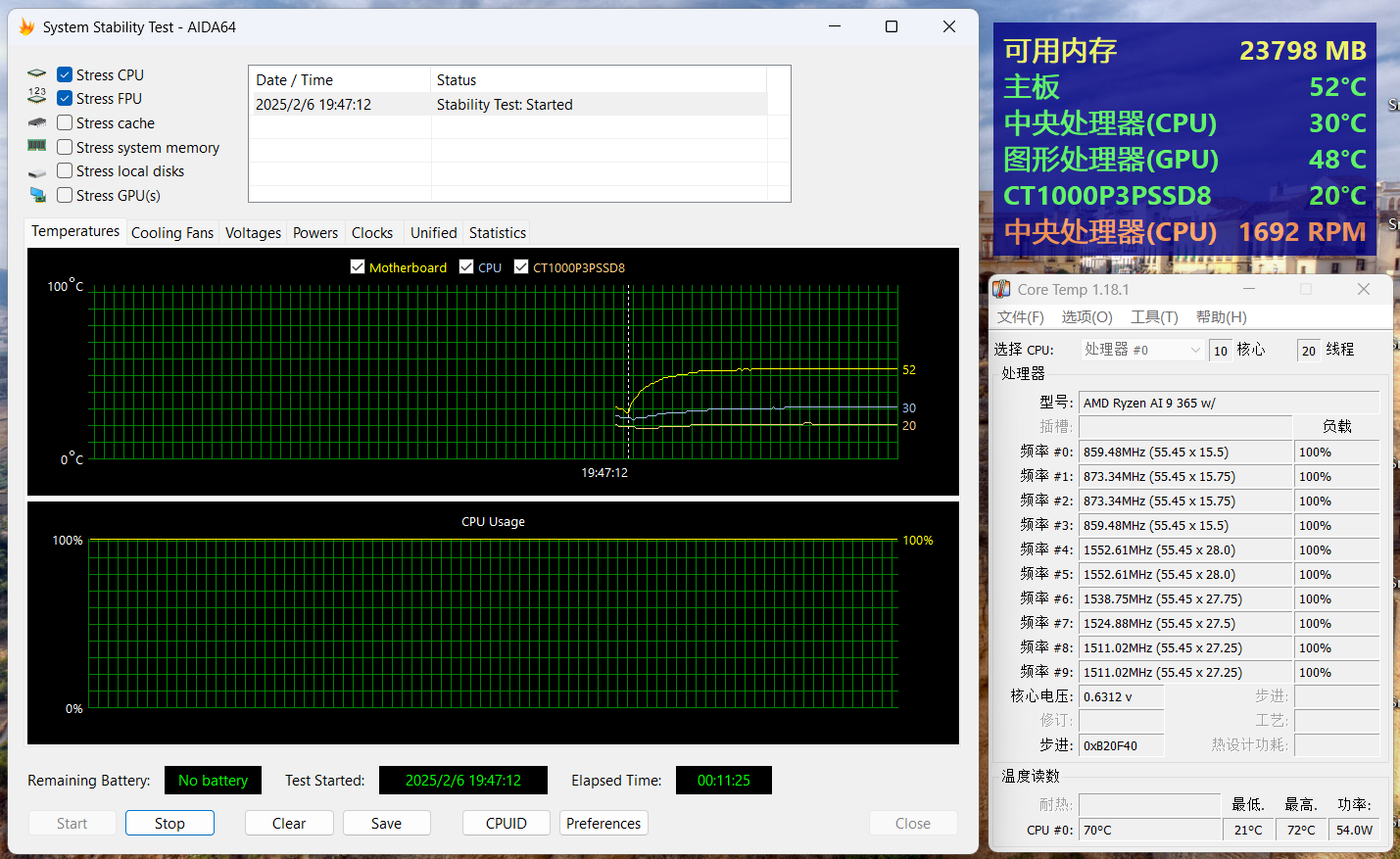The width and height of the screenshot is (1400, 859).
Task: Click the 频率 #0 frequency value 859.48MHz
Action: click(1185, 453)
